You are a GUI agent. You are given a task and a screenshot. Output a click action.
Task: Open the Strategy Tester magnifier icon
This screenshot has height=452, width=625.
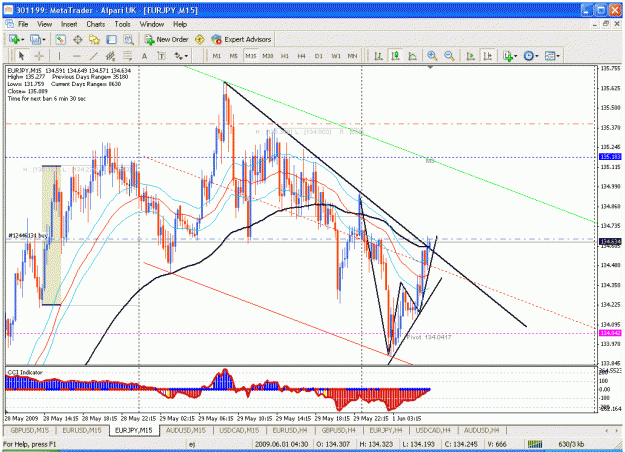(128, 39)
